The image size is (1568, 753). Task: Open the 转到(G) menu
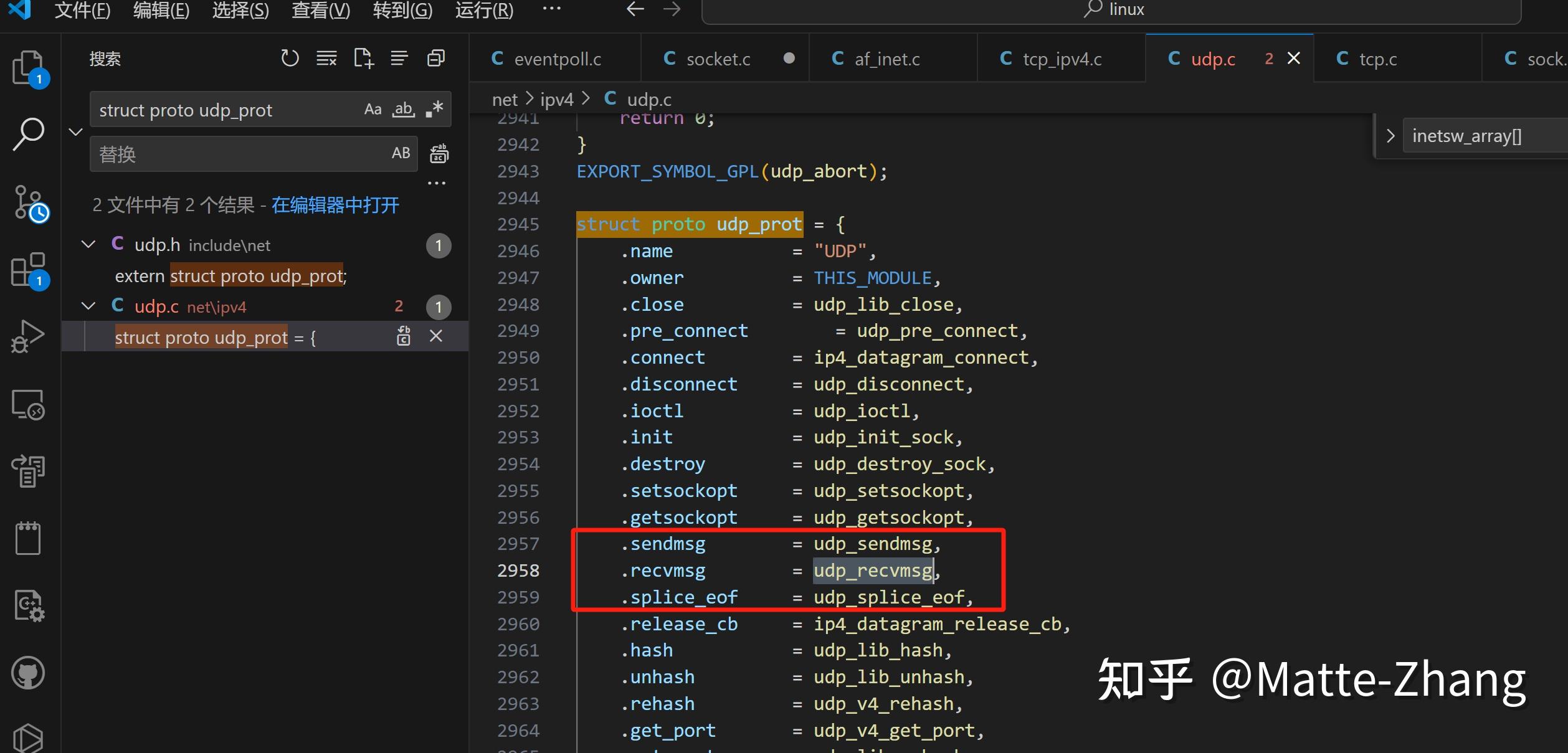pos(402,10)
